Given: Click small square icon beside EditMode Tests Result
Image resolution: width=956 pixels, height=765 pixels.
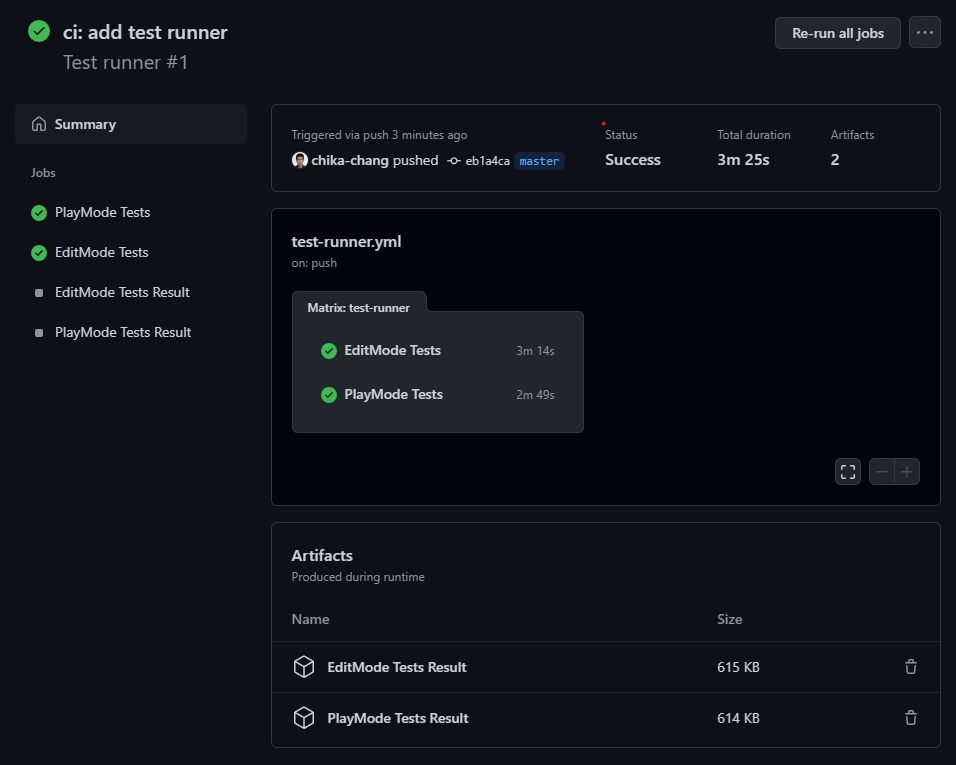Looking at the screenshot, I should pos(39,293).
